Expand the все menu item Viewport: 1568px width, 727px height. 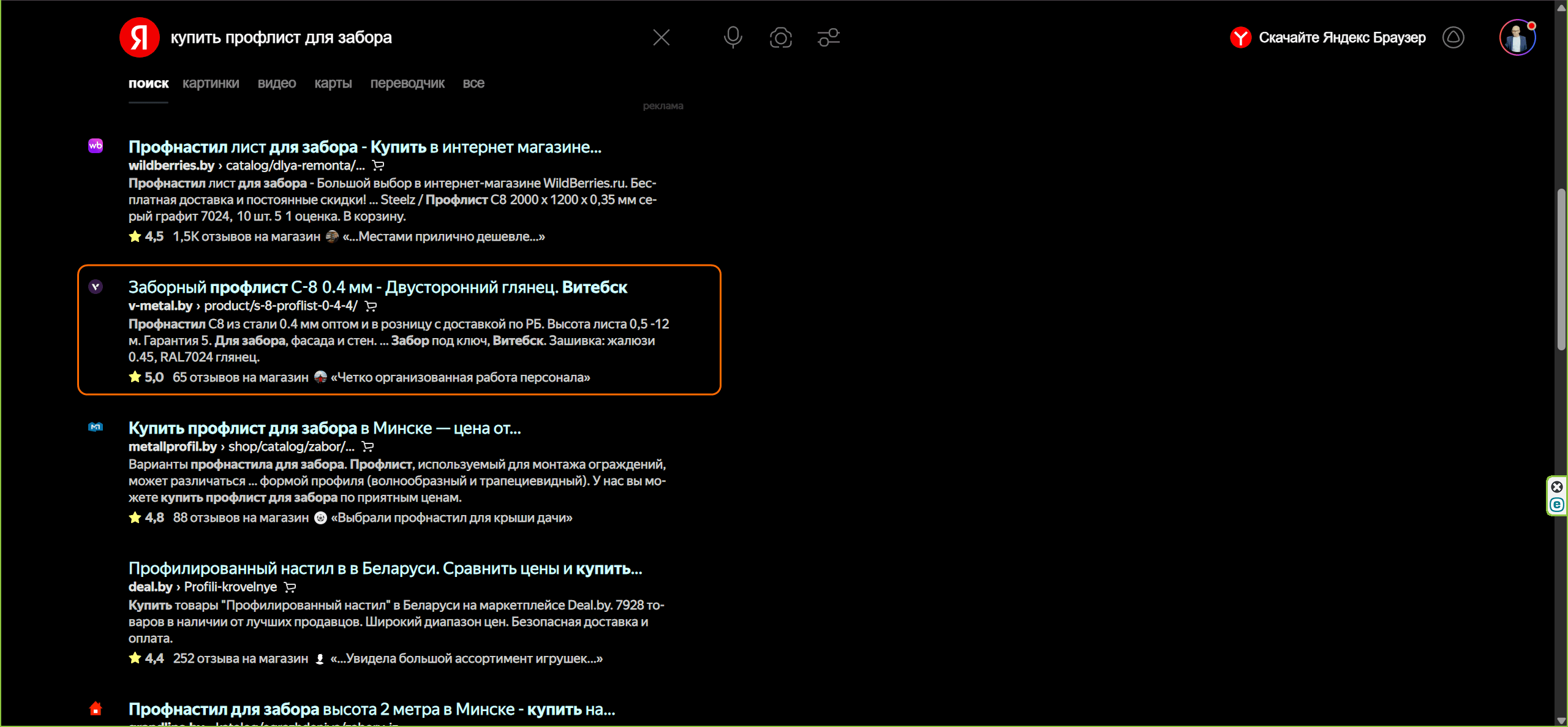(473, 83)
